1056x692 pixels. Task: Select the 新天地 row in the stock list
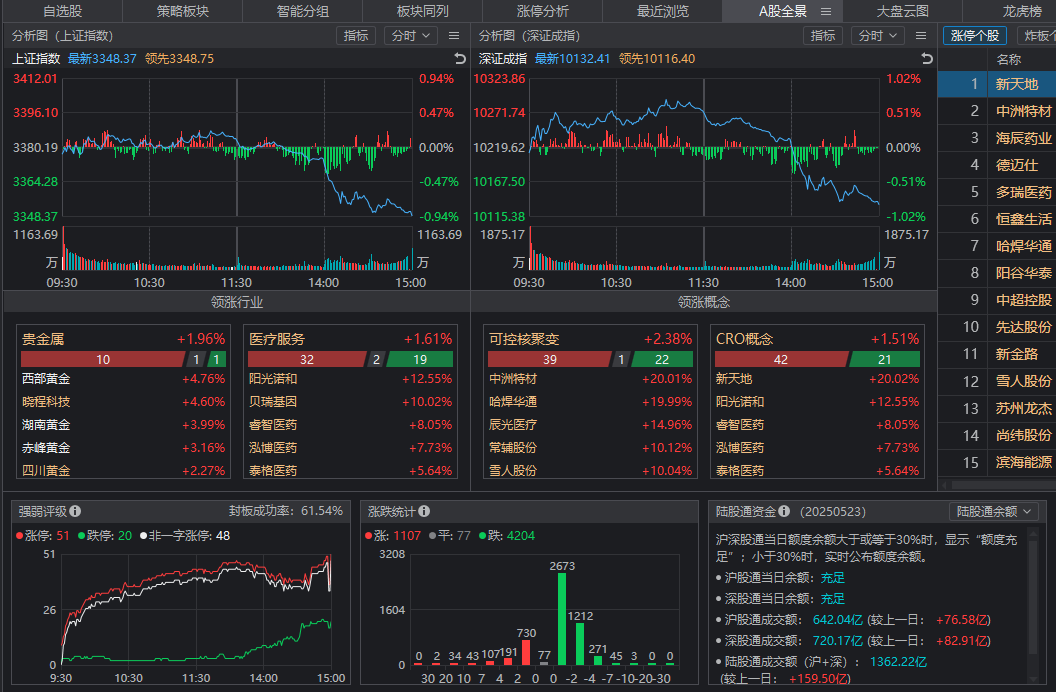click(1016, 84)
